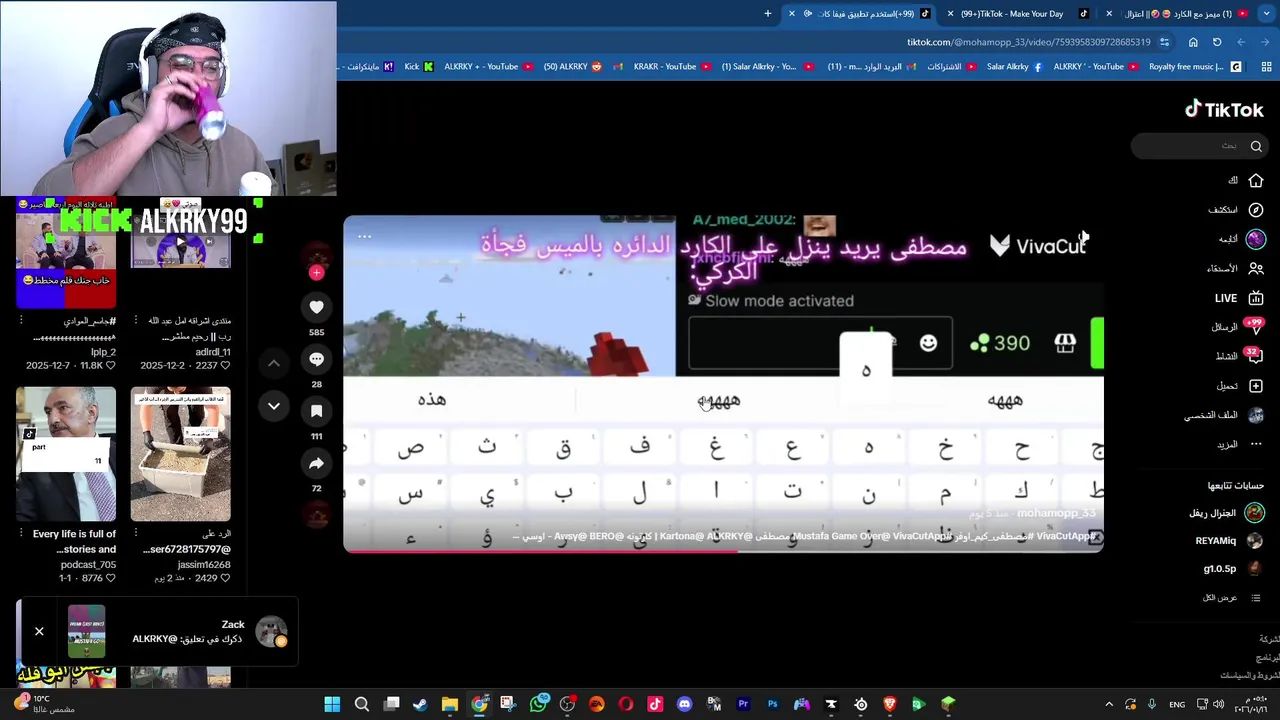Switch to the 'TikTok - Make Your Day' tab

coord(1020,14)
